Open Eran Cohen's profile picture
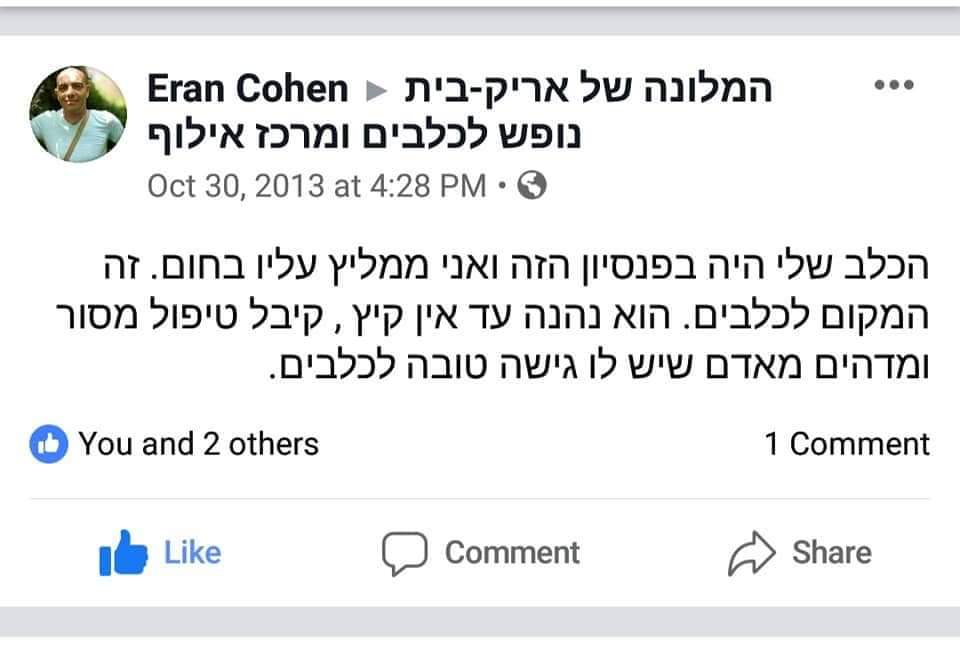This screenshot has width=960, height=660. pyautogui.click(x=78, y=114)
